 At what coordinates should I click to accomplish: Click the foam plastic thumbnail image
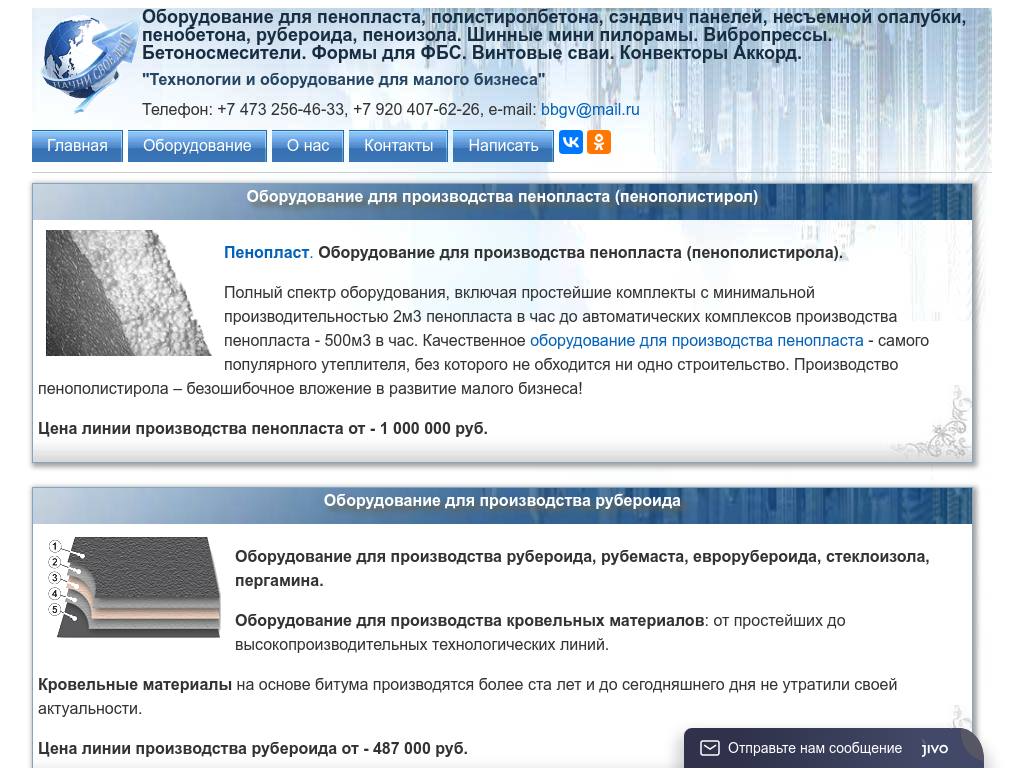[x=128, y=293]
